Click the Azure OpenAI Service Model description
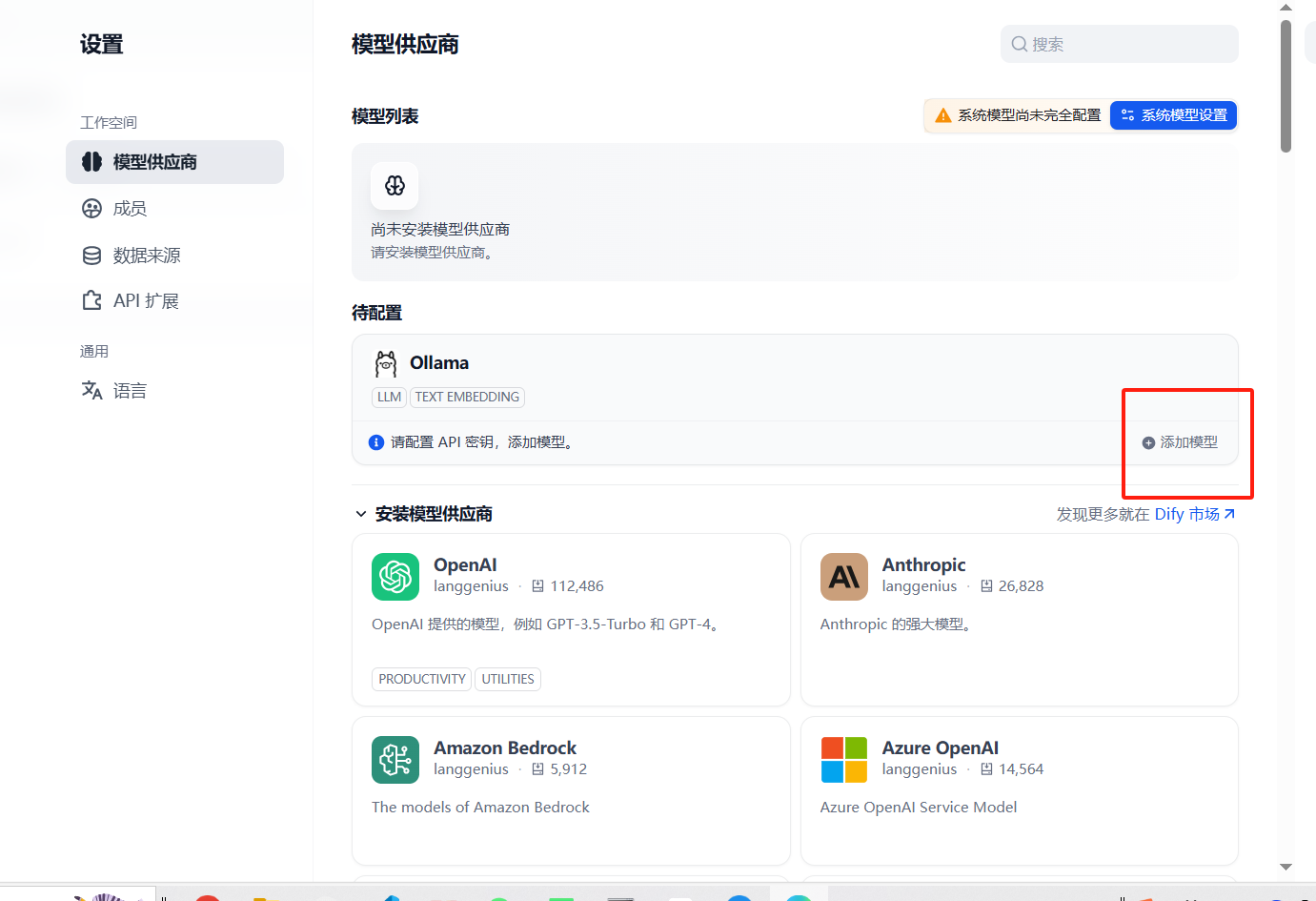 tap(919, 808)
